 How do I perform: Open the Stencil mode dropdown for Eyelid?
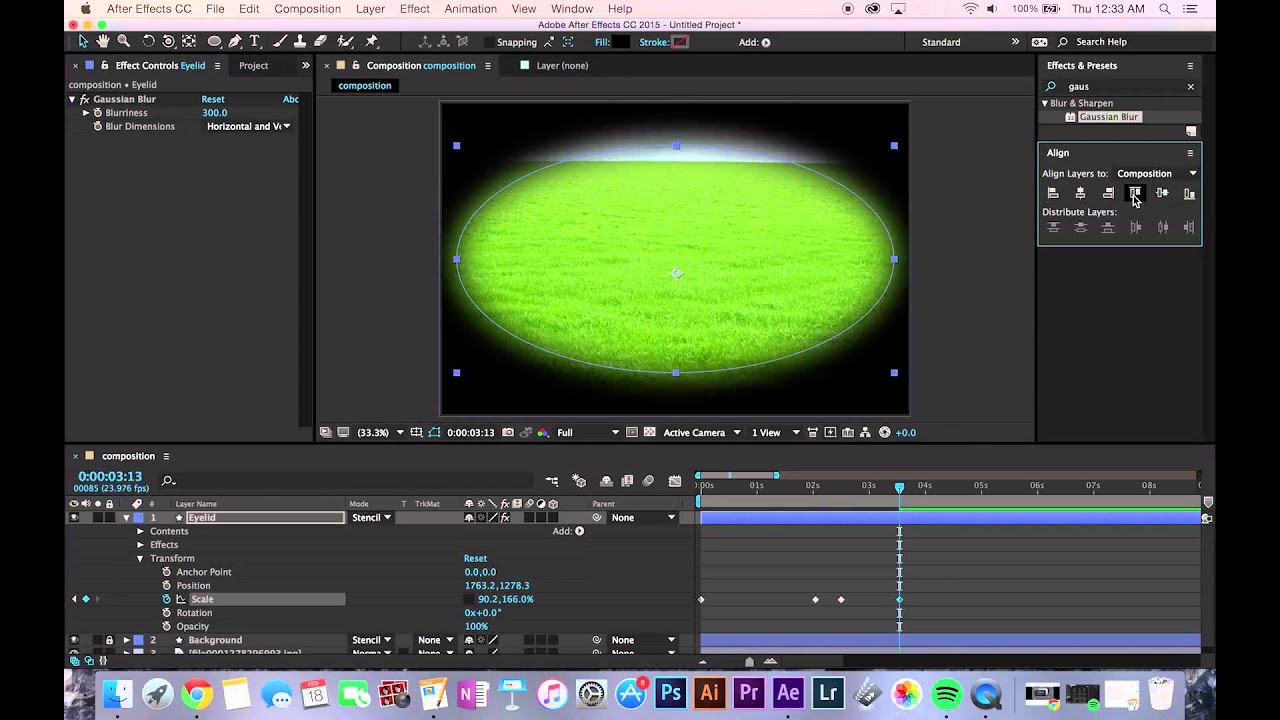[371, 517]
